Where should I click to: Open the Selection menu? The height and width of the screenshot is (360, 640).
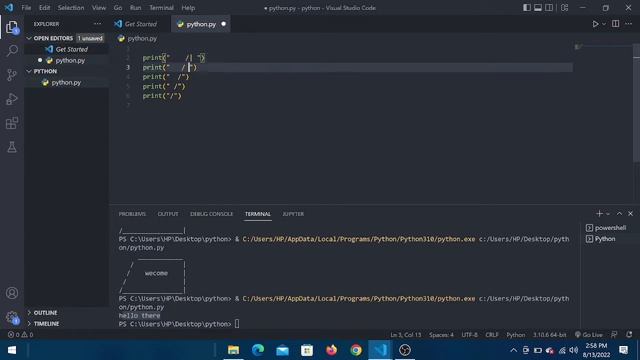[x=71, y=8]
